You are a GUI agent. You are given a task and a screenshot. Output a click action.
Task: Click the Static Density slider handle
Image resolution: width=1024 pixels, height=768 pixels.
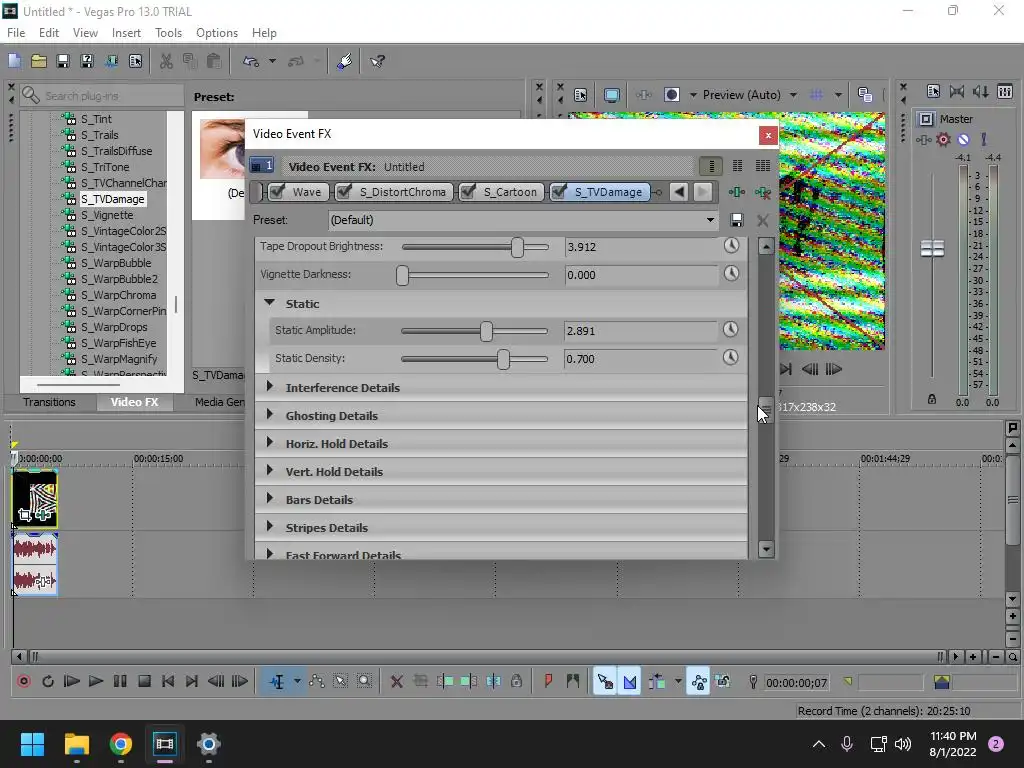(503, 359)
